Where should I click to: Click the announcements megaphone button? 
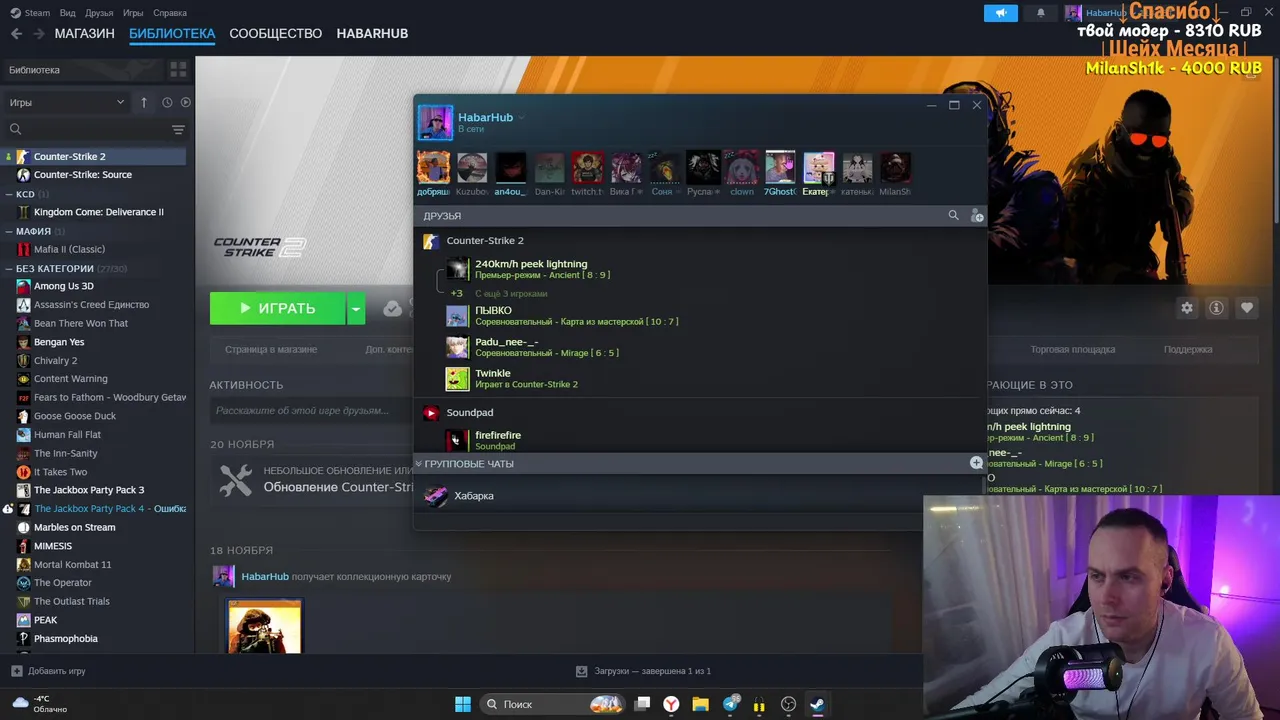(x=1001, y=13)
